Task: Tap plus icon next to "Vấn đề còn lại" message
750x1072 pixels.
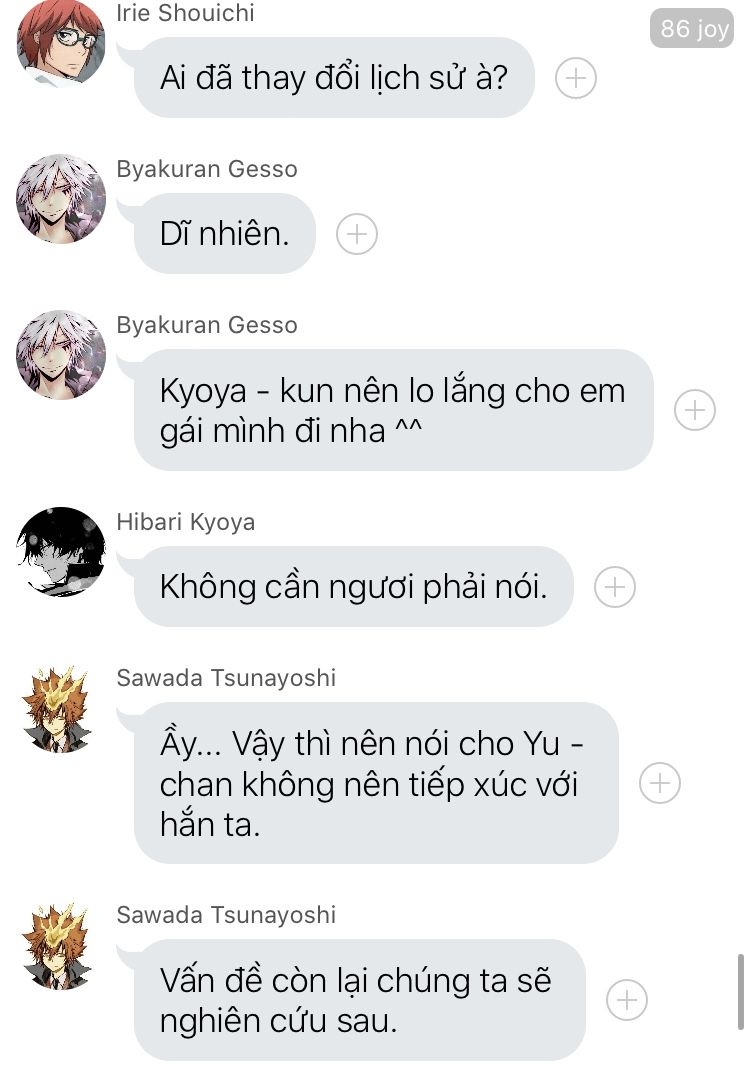Action: pyautogui.click(x=627, y=1000)
